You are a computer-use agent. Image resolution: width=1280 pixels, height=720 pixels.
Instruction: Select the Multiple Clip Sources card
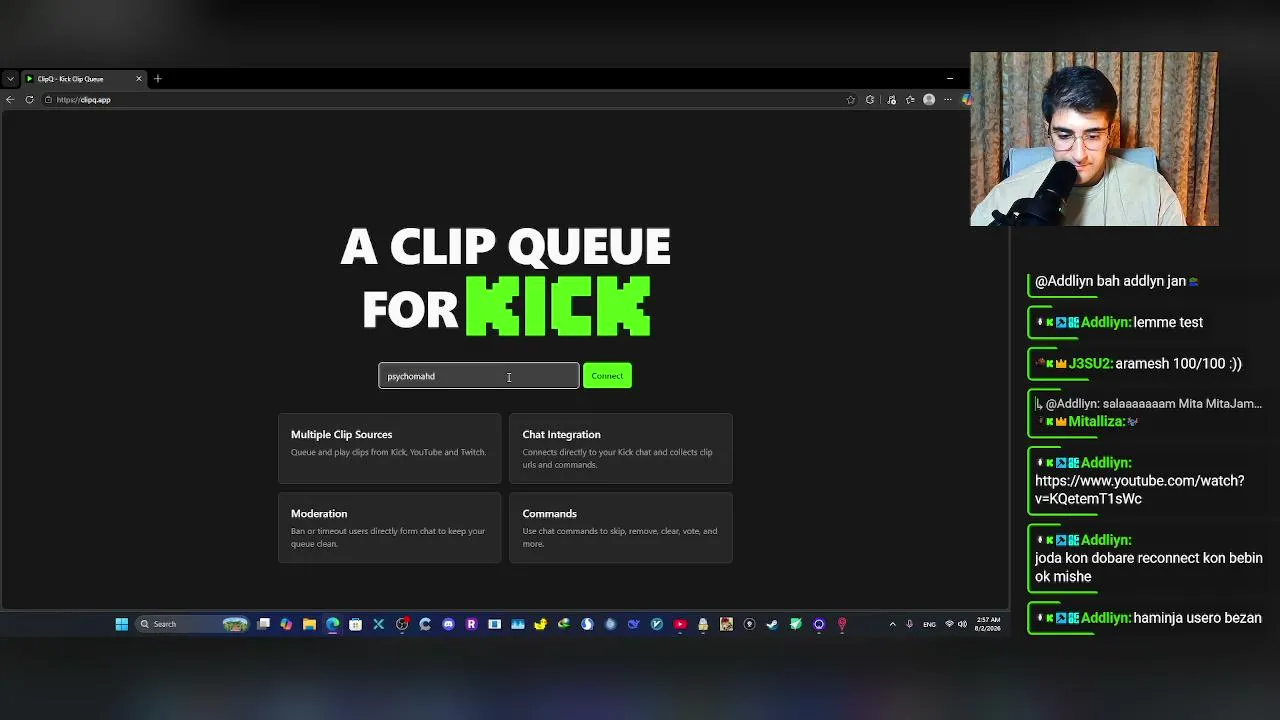[389, 449]
